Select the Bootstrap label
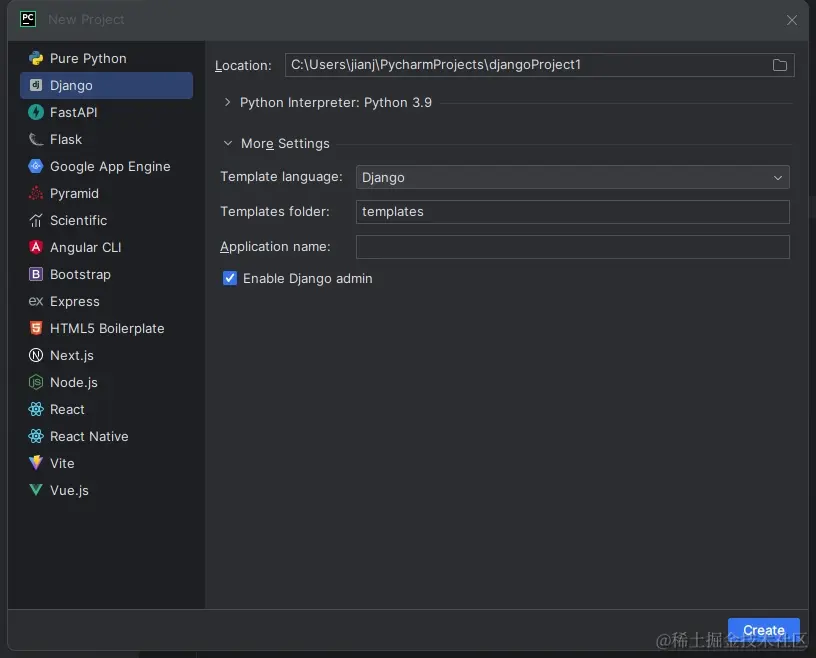Screen dimensions: 816x658 pyautogui.click(x=80, y=274)
